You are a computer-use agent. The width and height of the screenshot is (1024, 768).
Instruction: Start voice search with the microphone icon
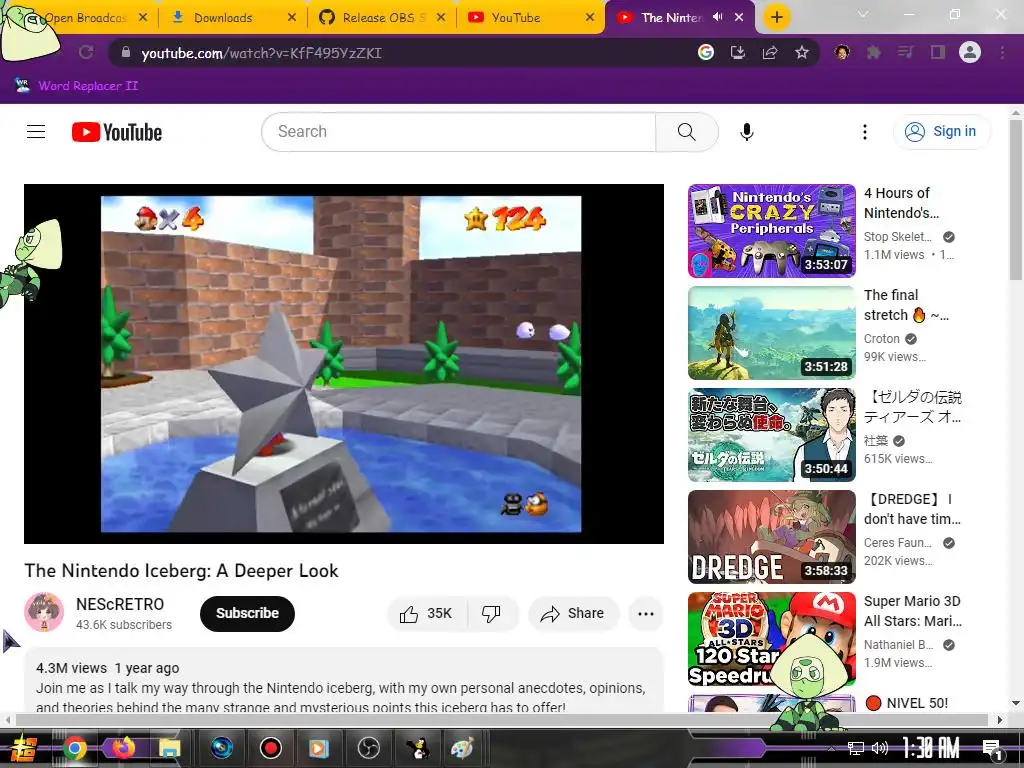click(x=746, y=132)
